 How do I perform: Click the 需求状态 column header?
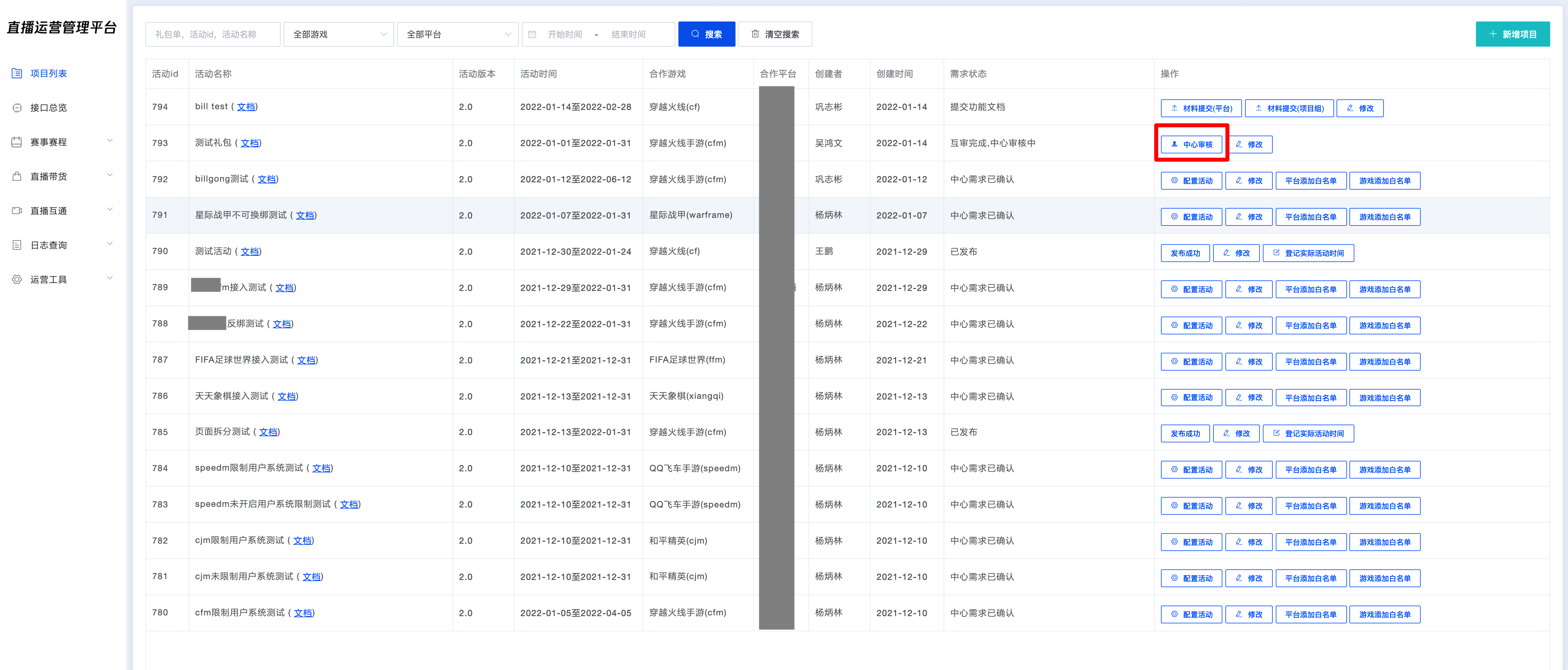tap(968, 74)
